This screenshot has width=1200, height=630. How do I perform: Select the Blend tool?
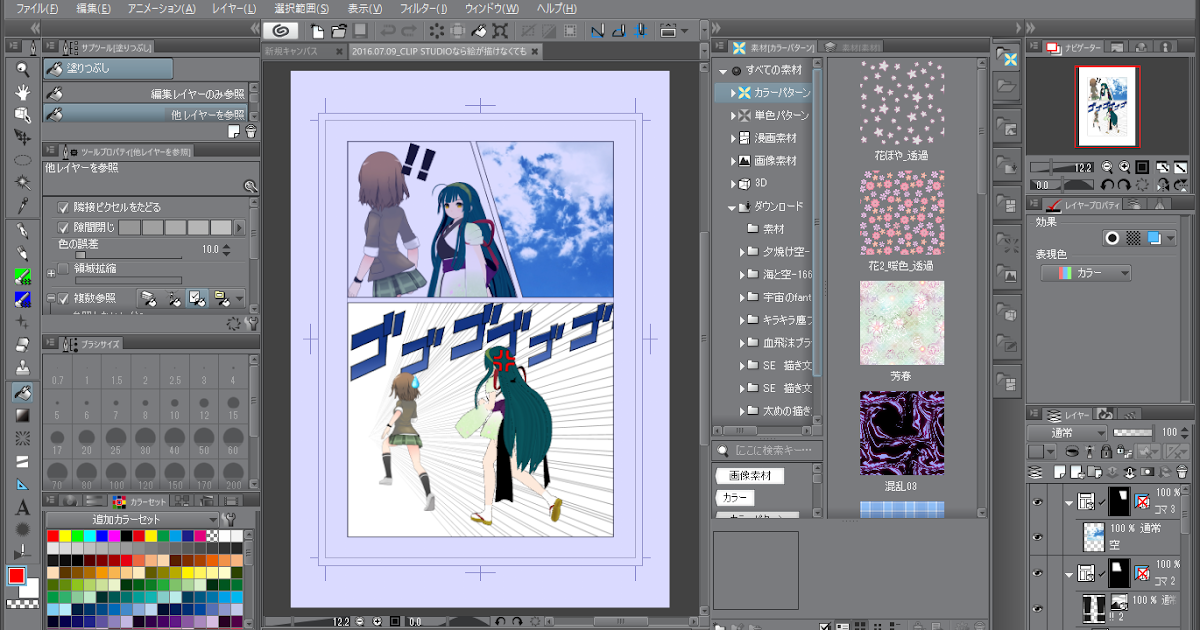coord(22,369)
